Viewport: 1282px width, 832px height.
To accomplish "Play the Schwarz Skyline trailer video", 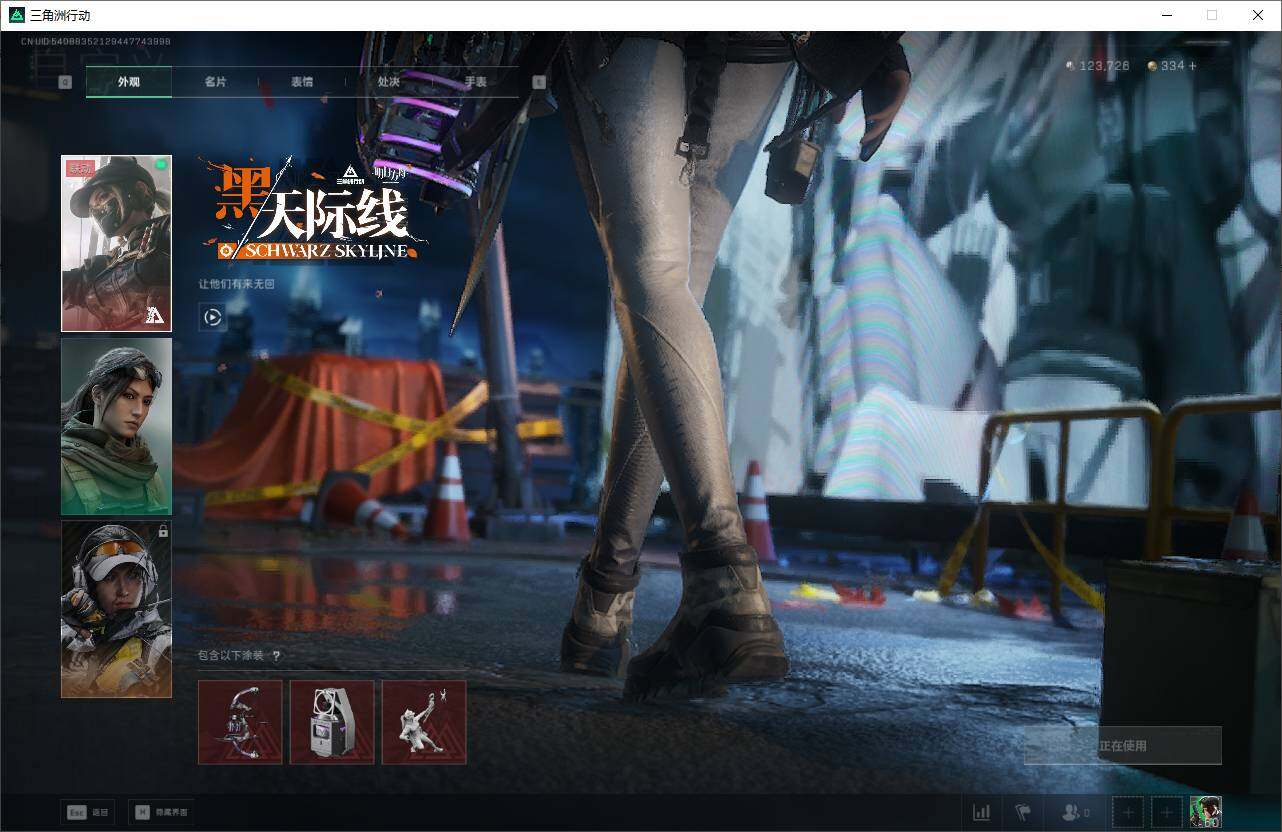I will [x=212, y=317].
